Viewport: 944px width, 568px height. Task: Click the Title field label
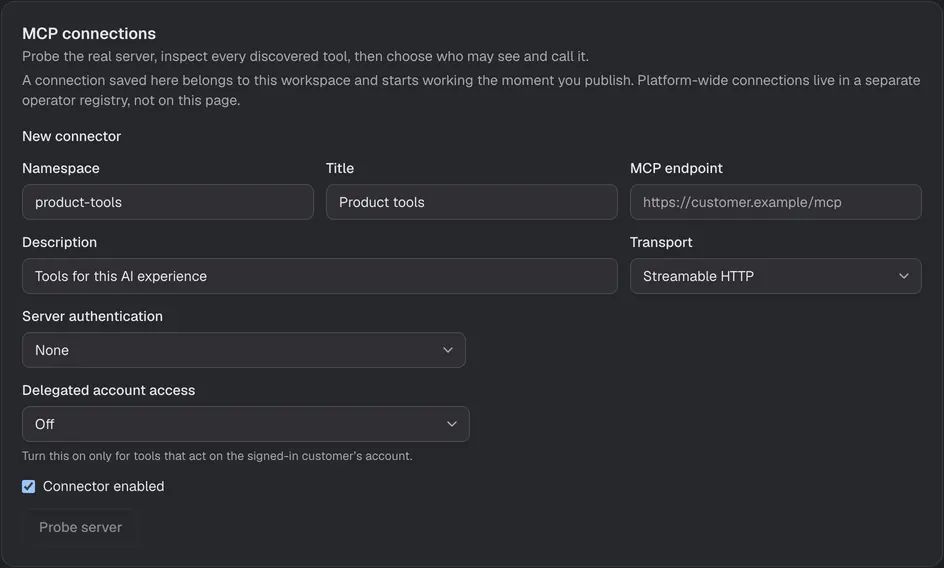[x=340, y=169]
